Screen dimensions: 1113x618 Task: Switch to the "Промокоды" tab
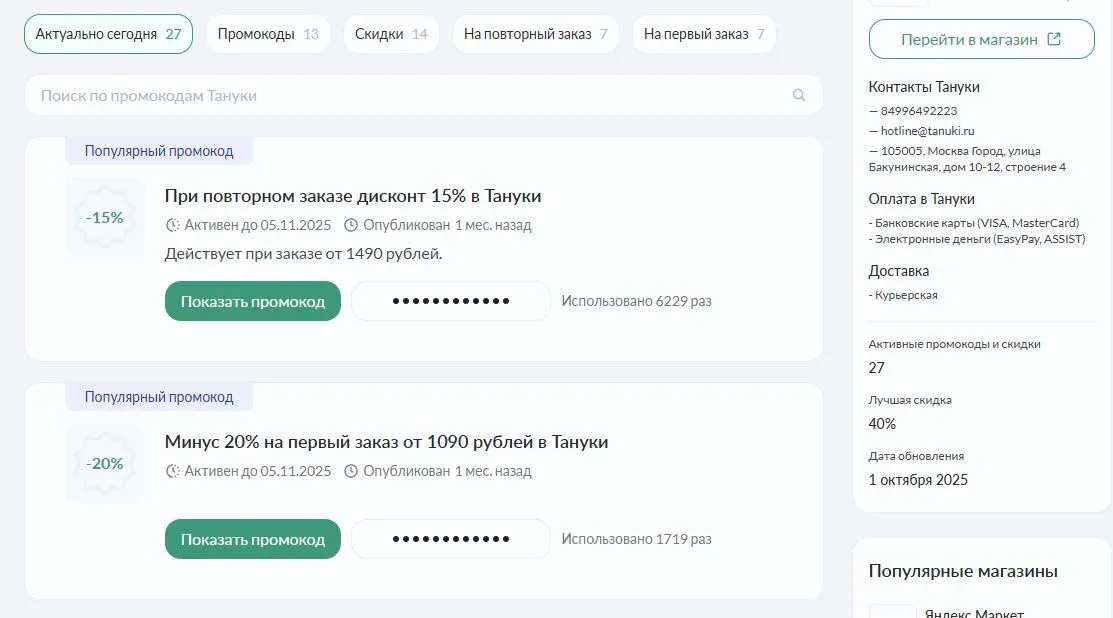(267, 34)
